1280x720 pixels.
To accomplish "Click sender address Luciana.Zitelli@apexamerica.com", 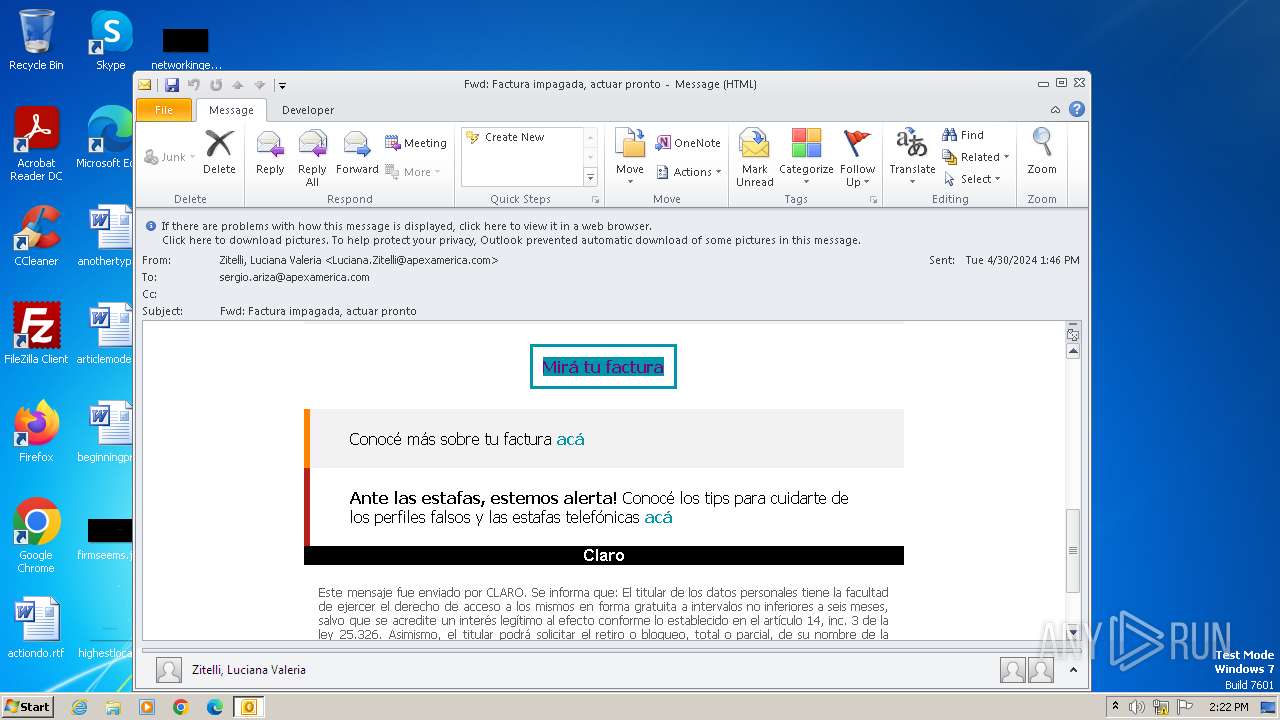I will point(412,260).
